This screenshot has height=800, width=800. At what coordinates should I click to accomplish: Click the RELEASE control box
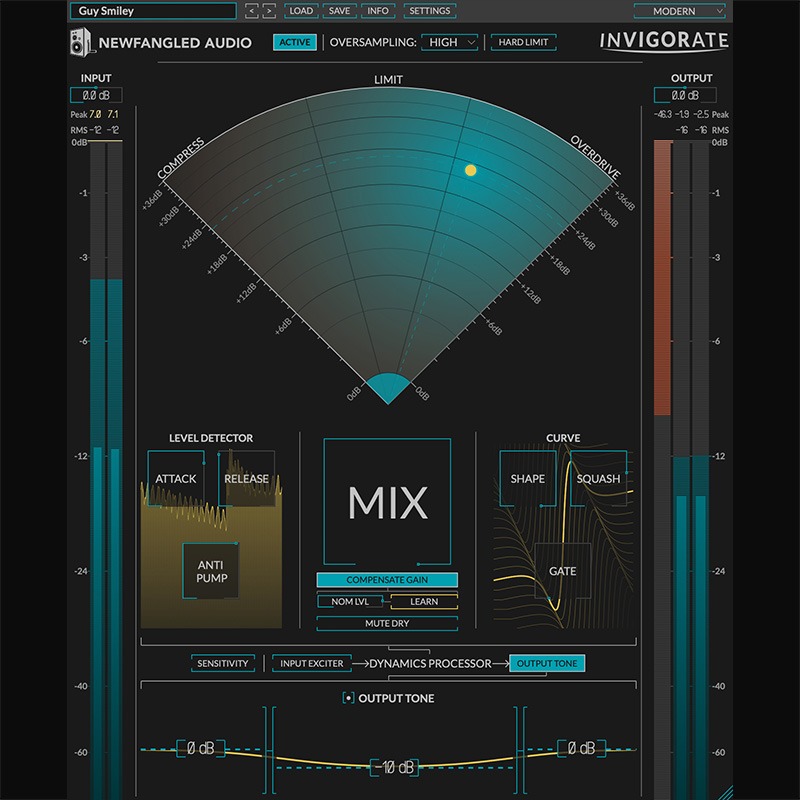tap(246, 479)
